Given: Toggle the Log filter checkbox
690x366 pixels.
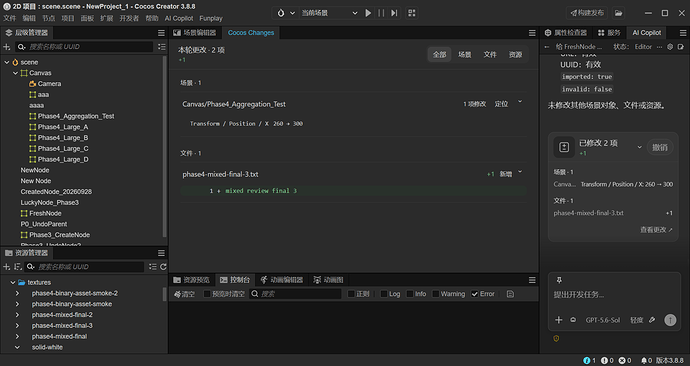Looking at the screenshot, I should (x=384, y=294).
